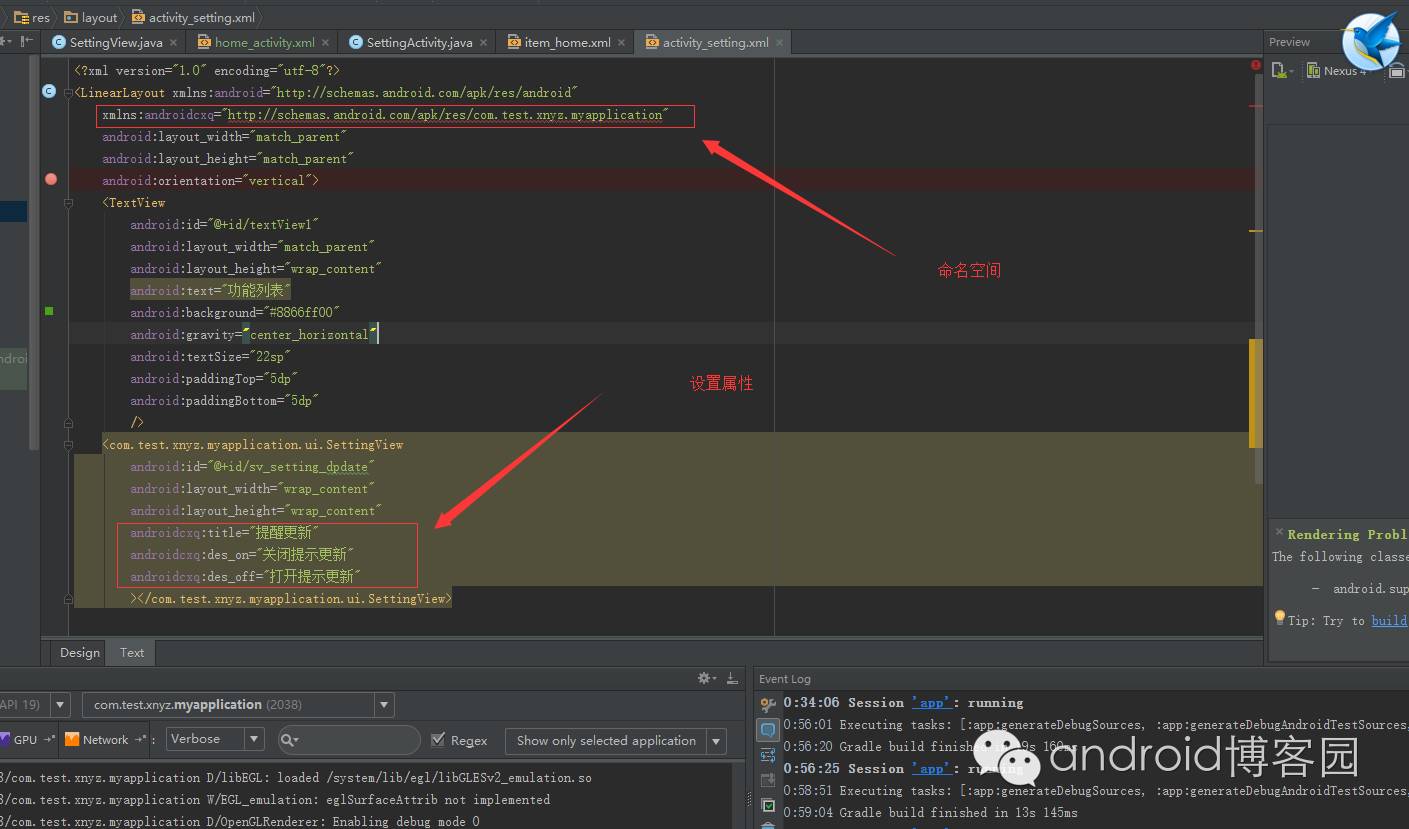Screen dimensions: 1409x829
Task: Click the Event Log panel title
Action: coord(785,679)
